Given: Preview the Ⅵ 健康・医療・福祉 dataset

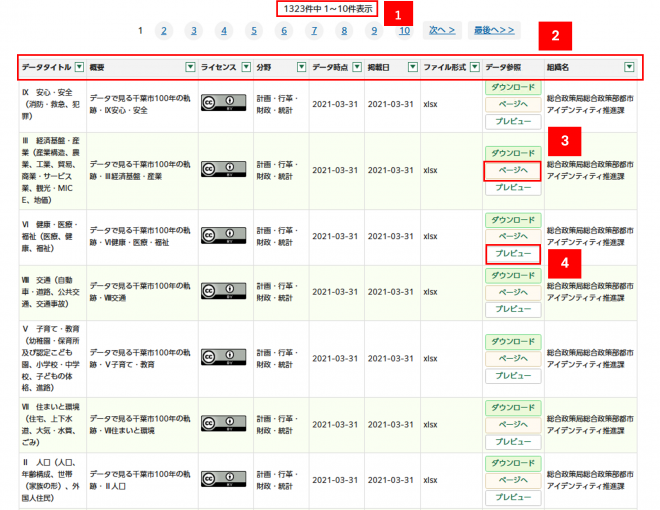Looking at the screenshot, I should 513,254.
